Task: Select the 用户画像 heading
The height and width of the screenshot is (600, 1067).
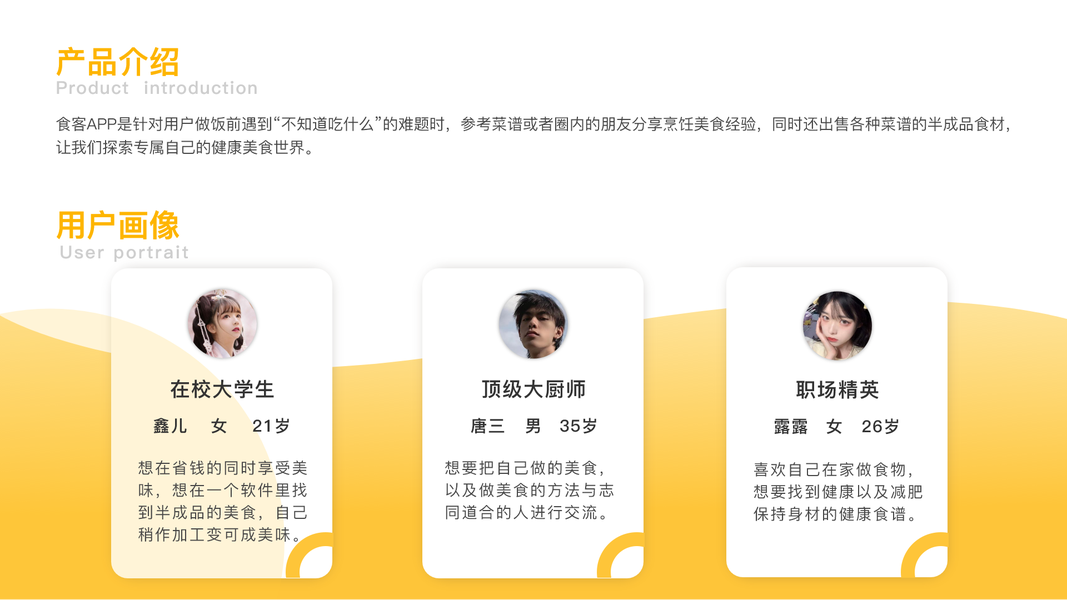Action: (118, 225)
